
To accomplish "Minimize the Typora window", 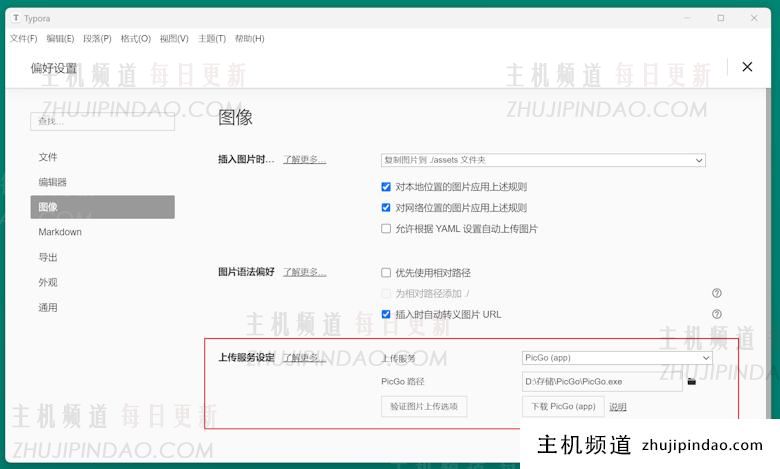I will pos(687,18).
